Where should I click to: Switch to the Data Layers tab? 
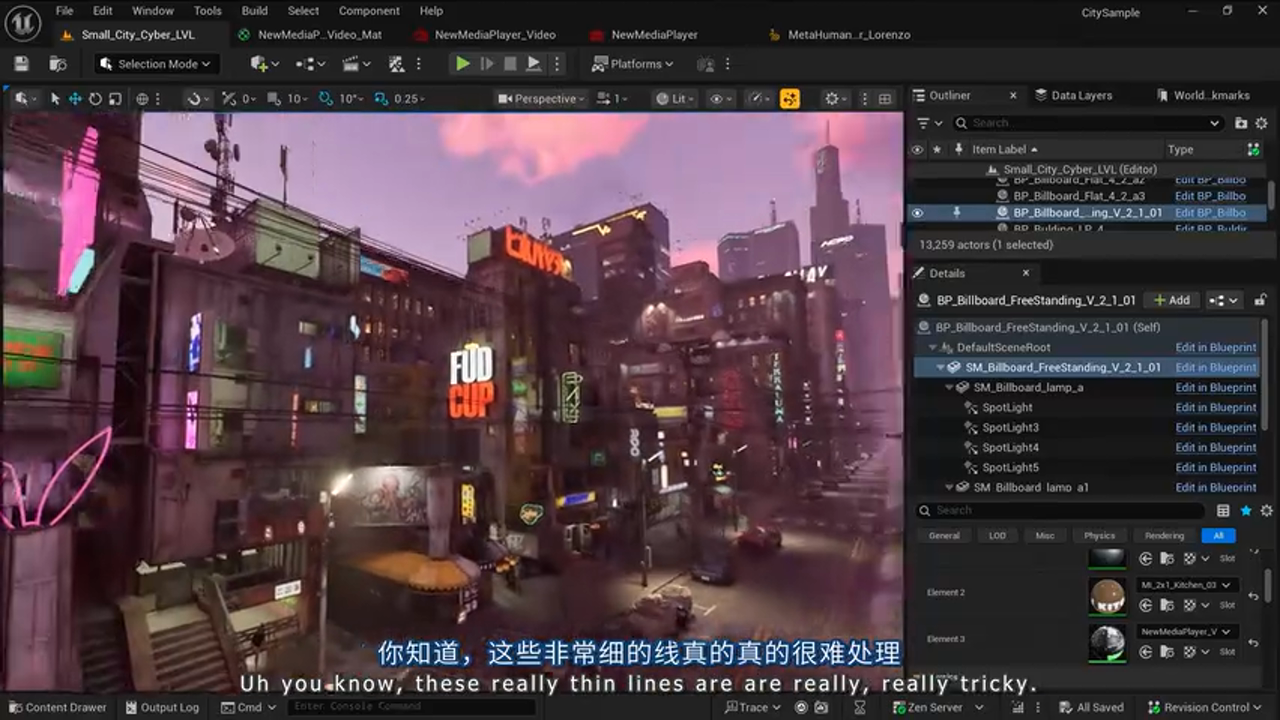pyautogui.click(x=1080, y=95)
